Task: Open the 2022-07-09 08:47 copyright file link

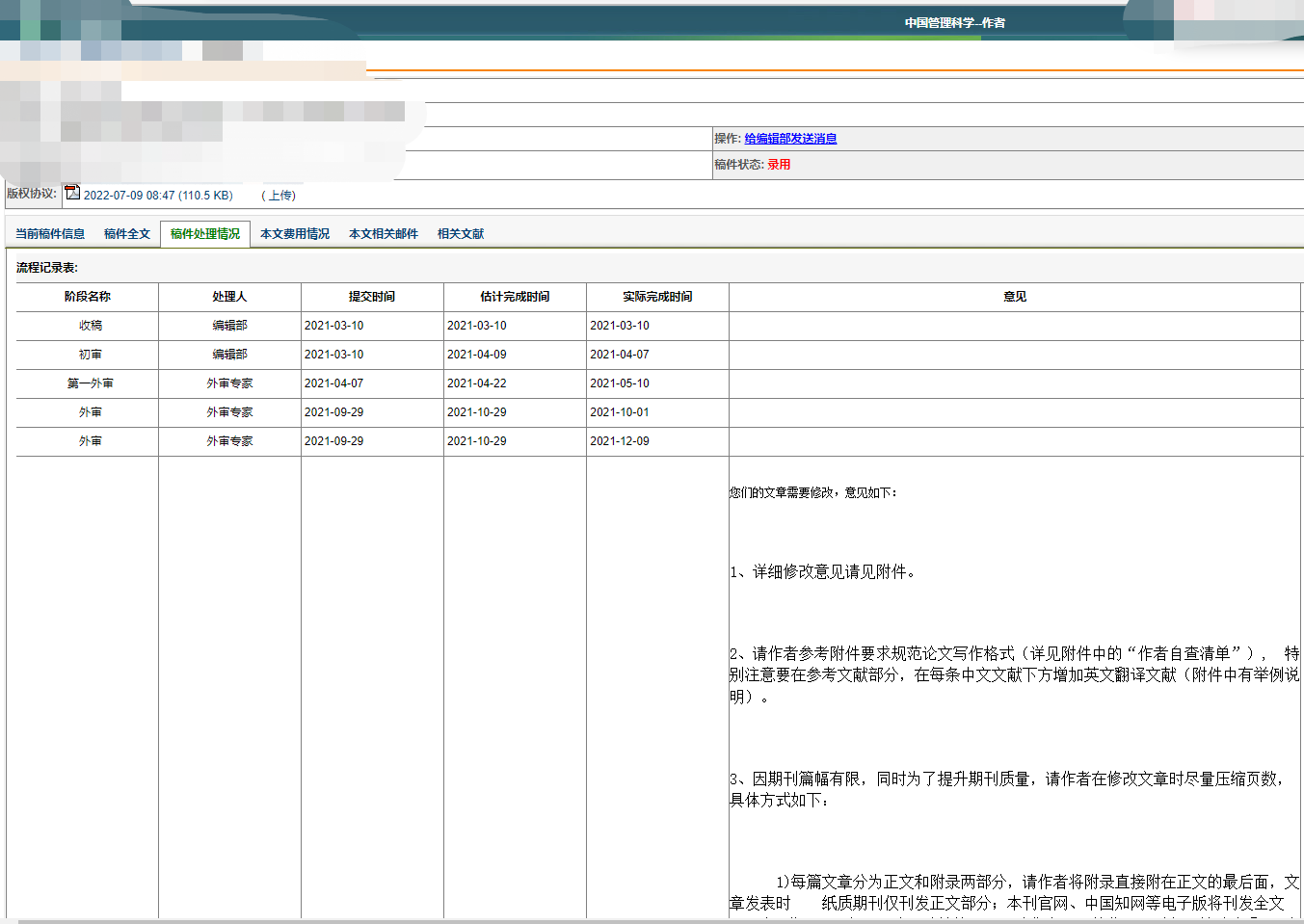Action: (158, 196)
